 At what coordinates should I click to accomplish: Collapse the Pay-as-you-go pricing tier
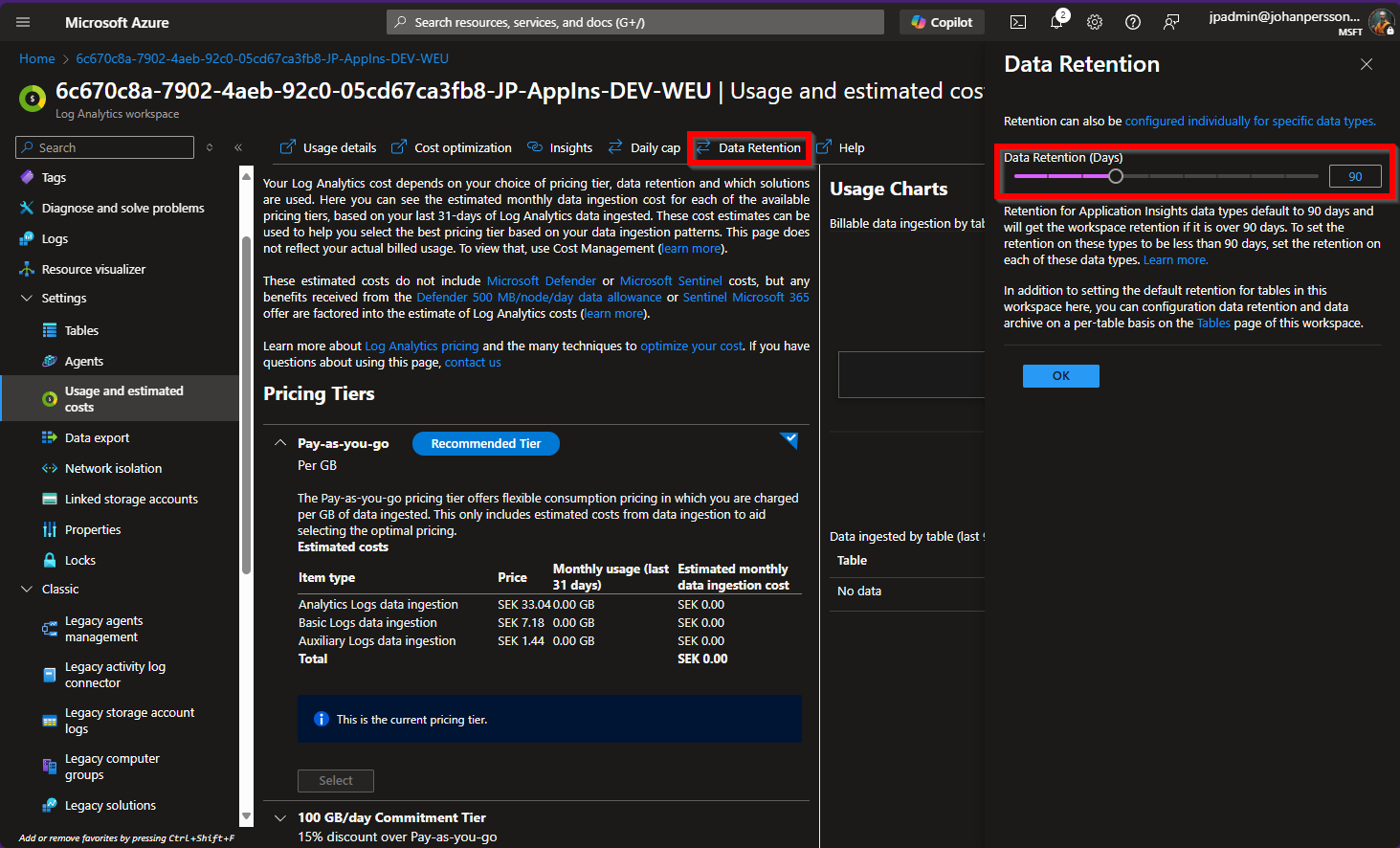(280, 443)
